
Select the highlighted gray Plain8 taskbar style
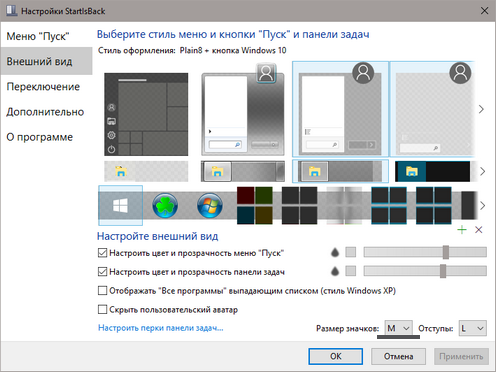340,171
